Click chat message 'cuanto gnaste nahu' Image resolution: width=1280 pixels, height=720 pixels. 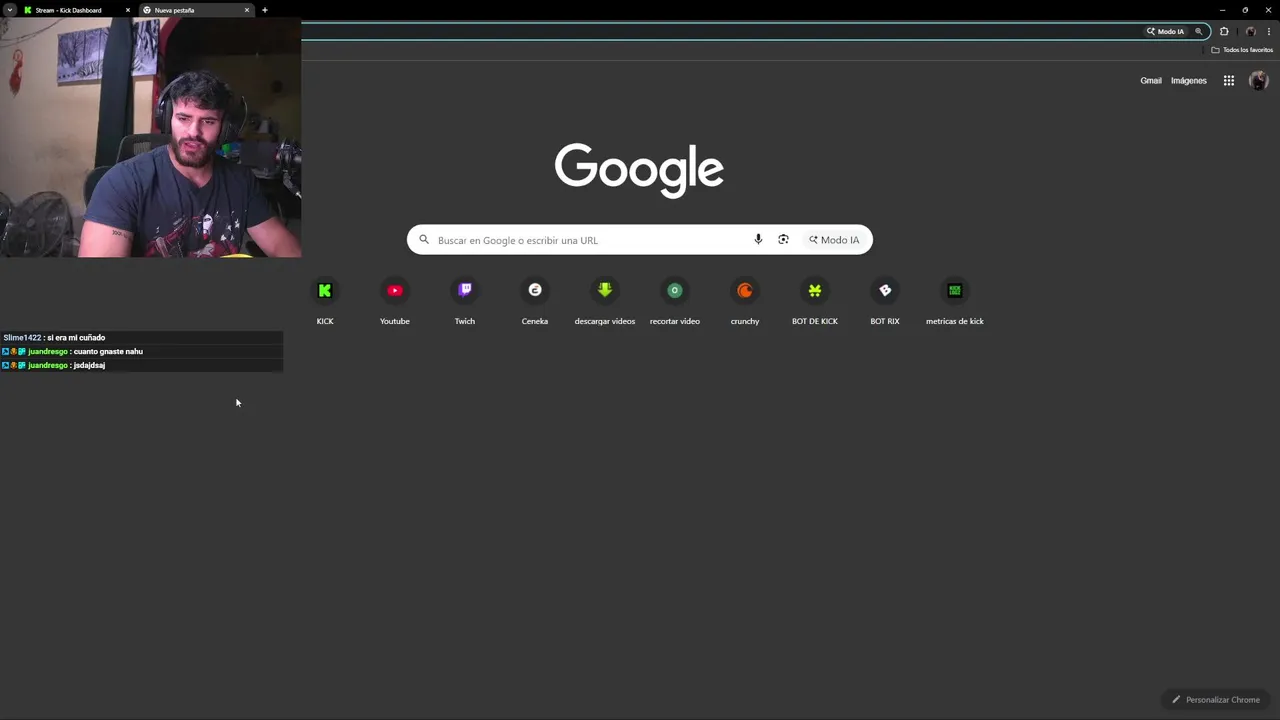(x=108, y=352)
